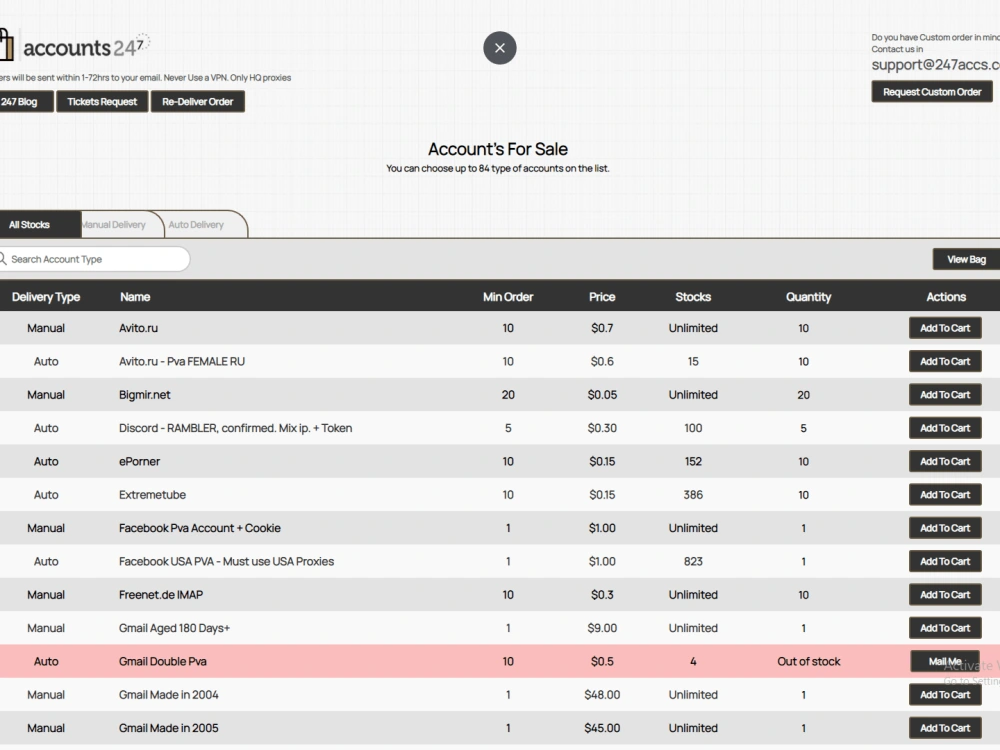Add Gmail Aged 180 Days+ to cart
Screen dimensions: 1000x750
click(945, 628)
